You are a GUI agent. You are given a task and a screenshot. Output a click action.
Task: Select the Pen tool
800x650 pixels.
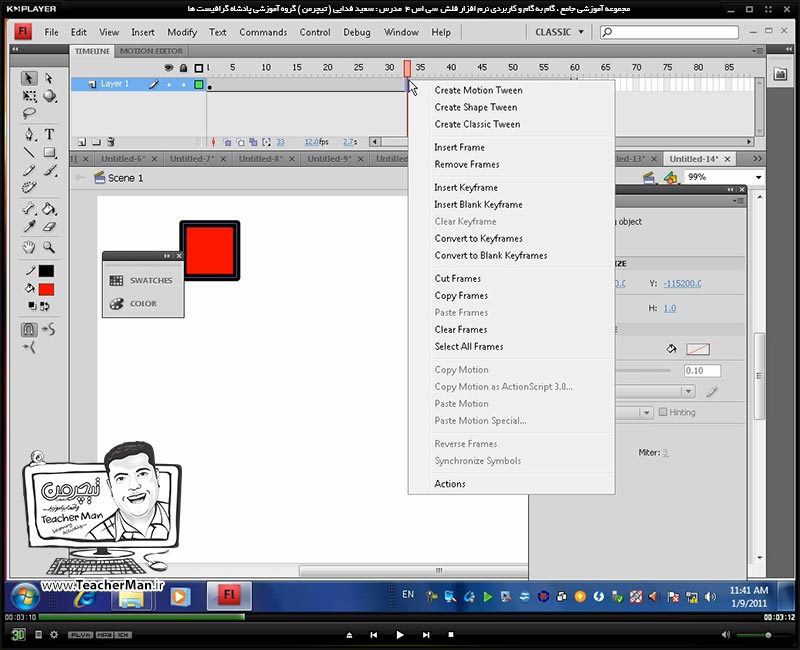(x=29, y=134)
